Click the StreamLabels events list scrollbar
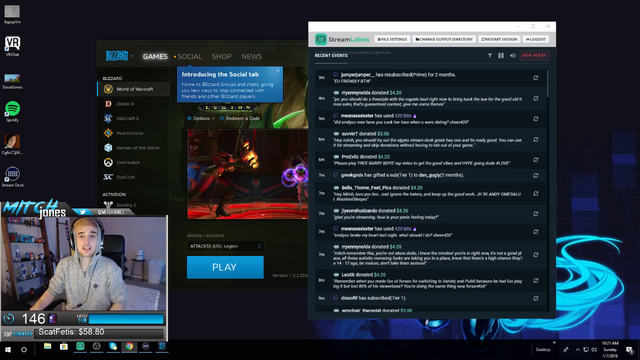640x360 pixels. click(x=547, y=84)
